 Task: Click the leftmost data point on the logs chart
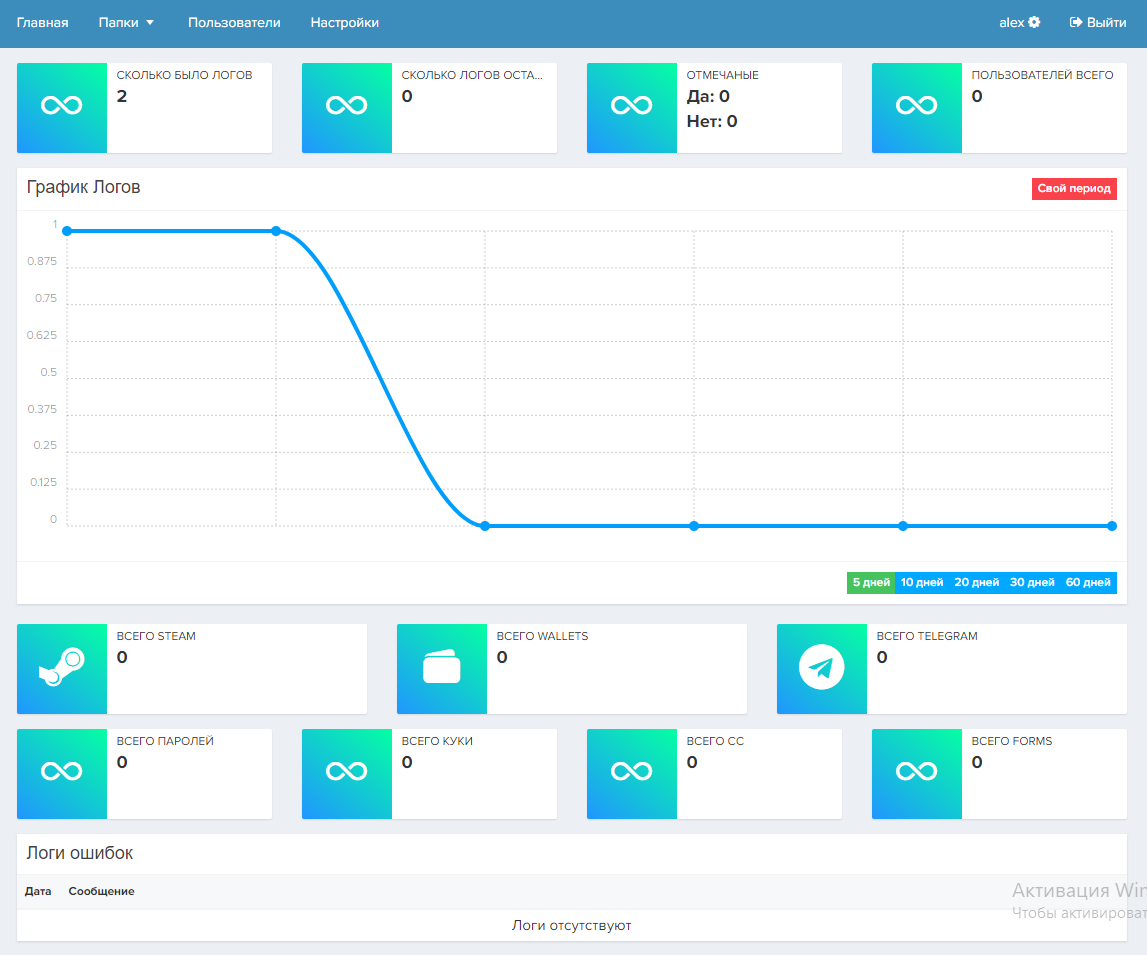(67, 231)
